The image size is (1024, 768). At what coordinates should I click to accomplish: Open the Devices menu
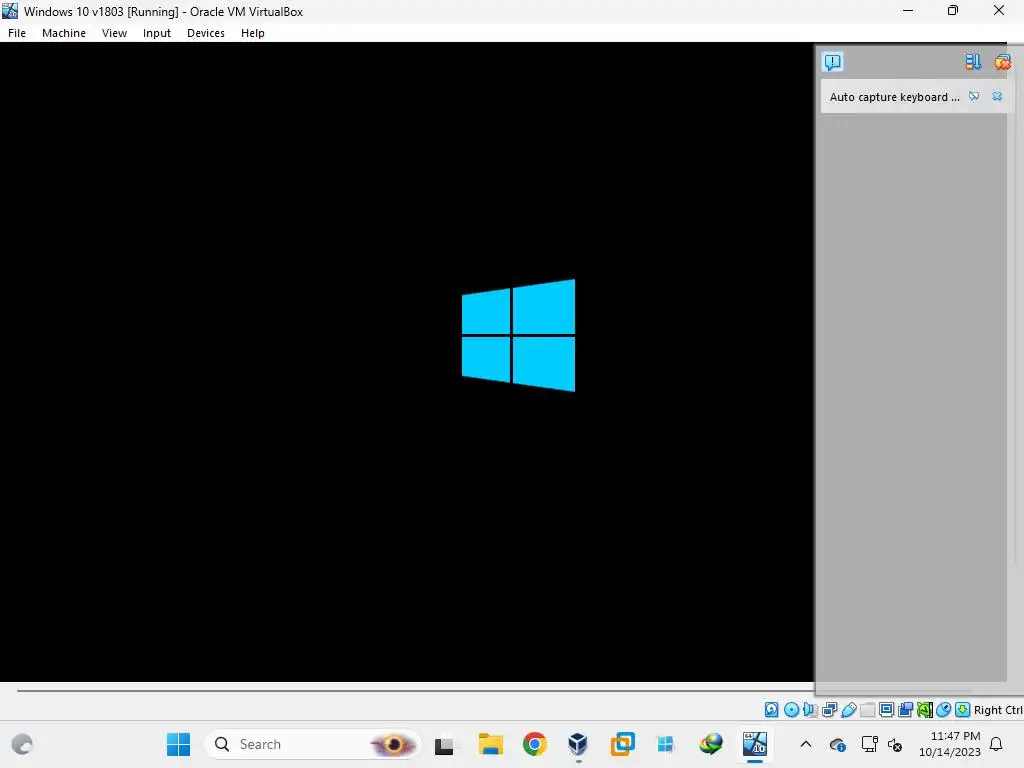[206, 33]
